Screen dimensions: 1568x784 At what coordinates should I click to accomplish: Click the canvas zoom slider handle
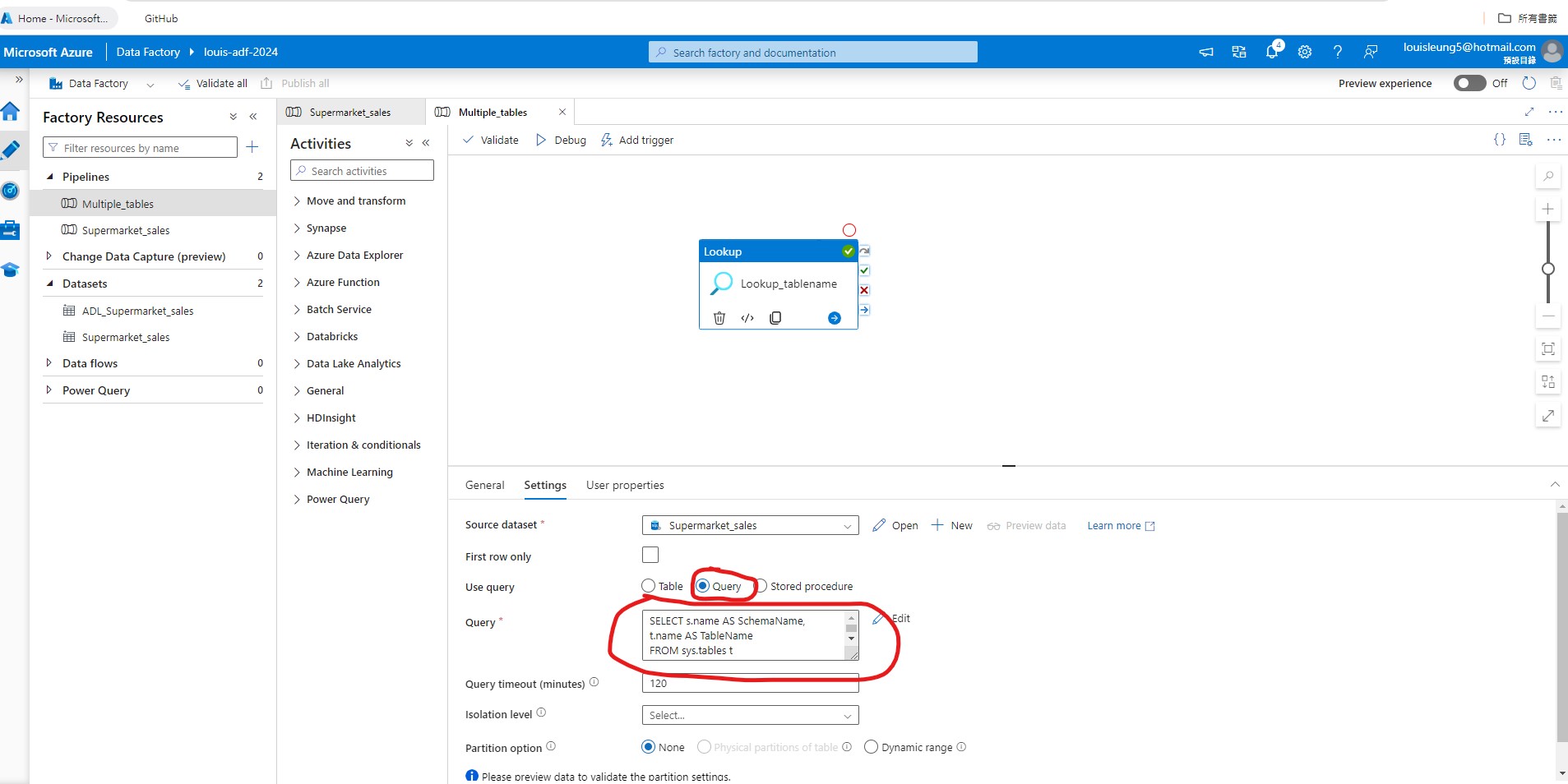point(1548,269)
